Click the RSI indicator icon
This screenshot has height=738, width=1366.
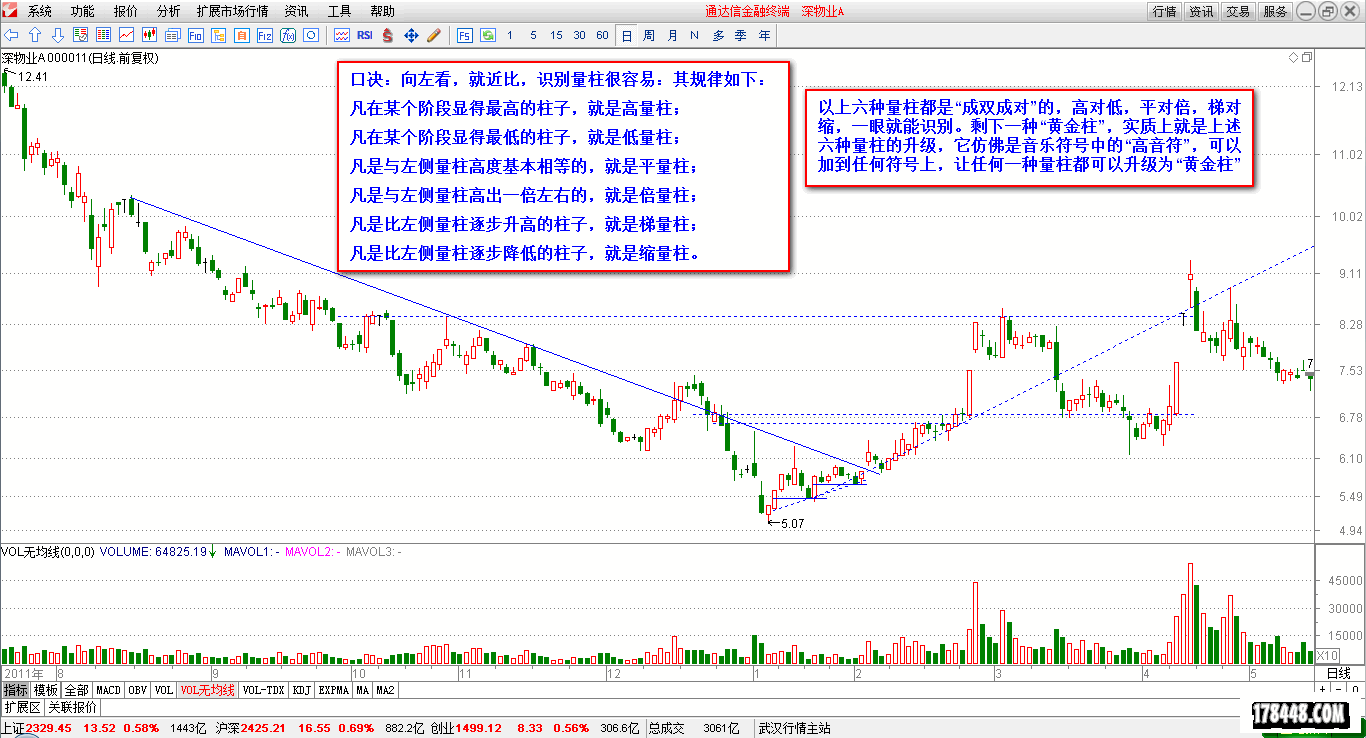[x=365, y=35]
